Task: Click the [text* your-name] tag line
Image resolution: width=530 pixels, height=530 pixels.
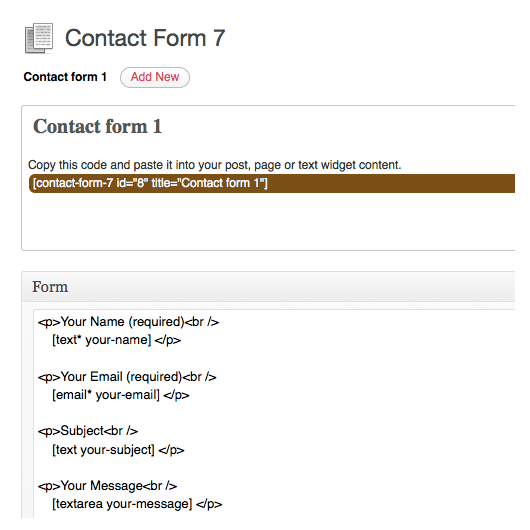Action: 117,340
